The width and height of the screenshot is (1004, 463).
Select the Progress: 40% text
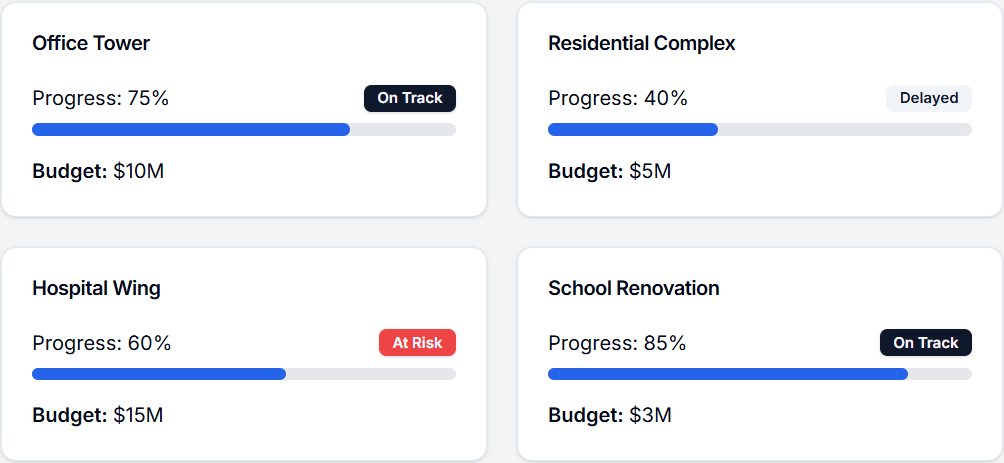pos(618,98)
